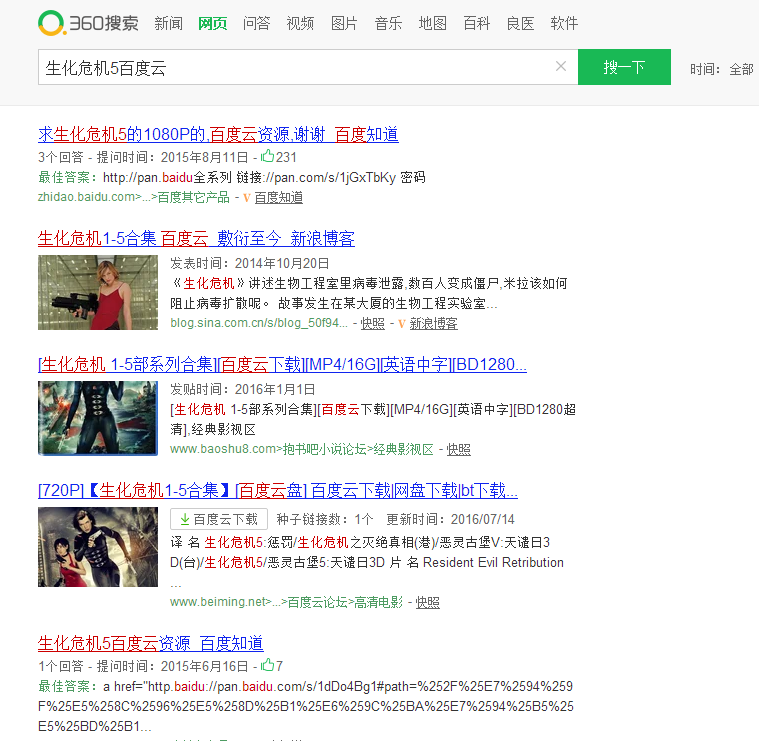Click the text 发表时间: 2014年10月20日
Image resolution: width=759 pixels, height=741 pixels.
click(x=250, y=263)
